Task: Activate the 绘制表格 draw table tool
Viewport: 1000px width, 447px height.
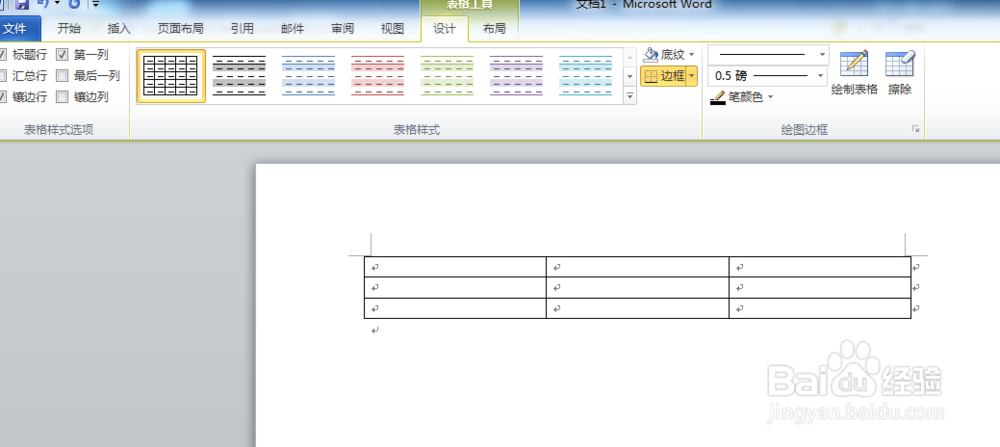Action: tap(855, 73)
